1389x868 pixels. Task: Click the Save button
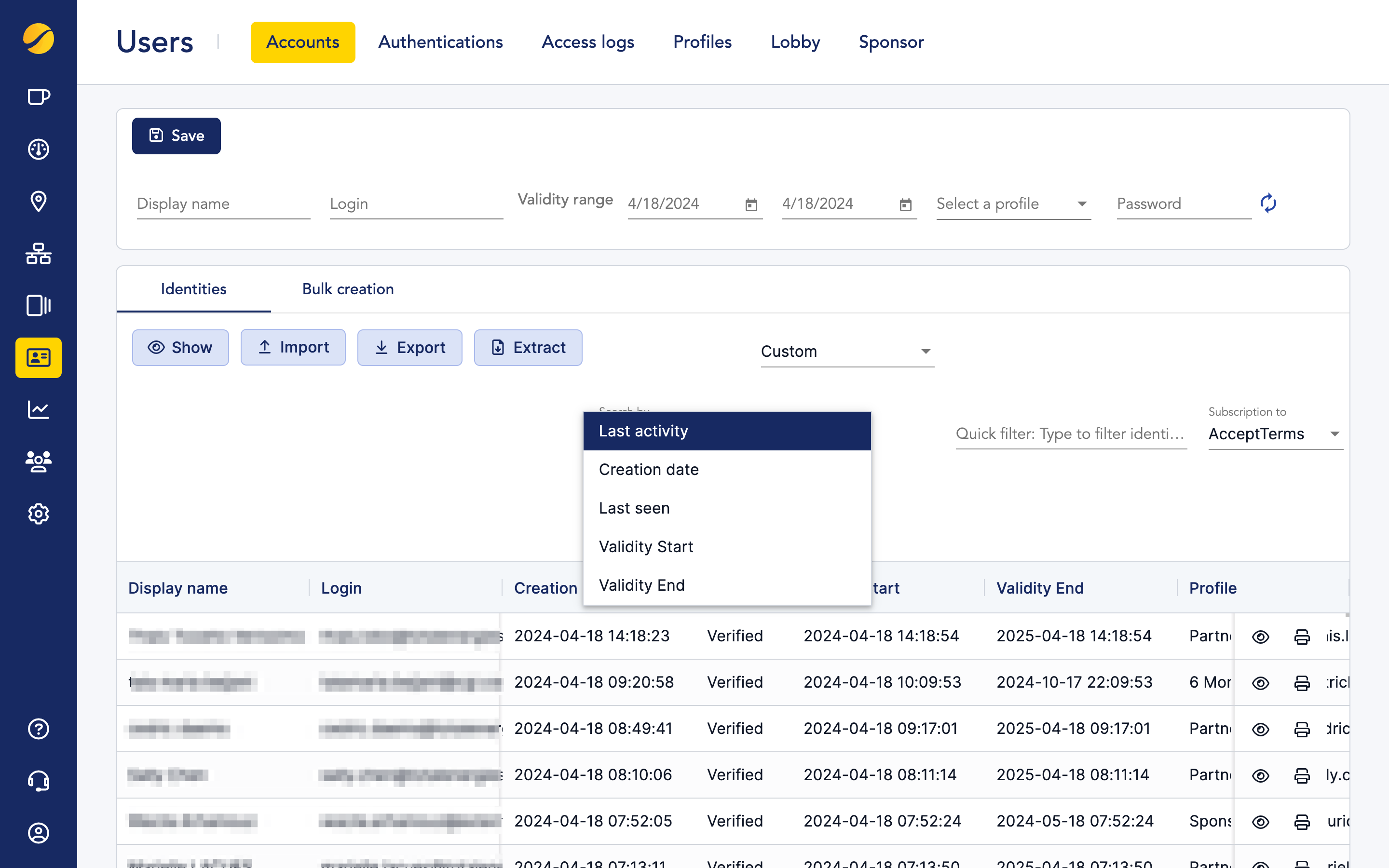[176, 136]
